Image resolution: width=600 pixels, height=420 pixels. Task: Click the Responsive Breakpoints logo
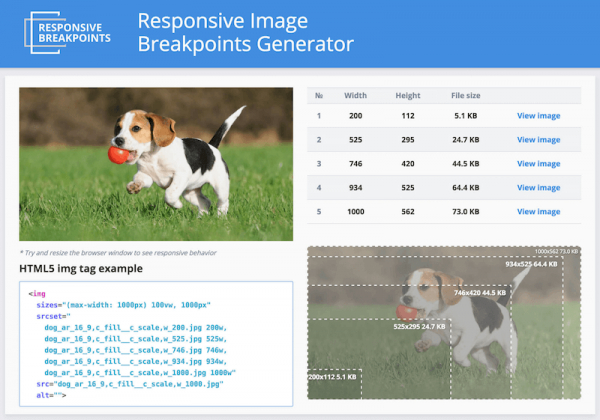click(70, 32)
